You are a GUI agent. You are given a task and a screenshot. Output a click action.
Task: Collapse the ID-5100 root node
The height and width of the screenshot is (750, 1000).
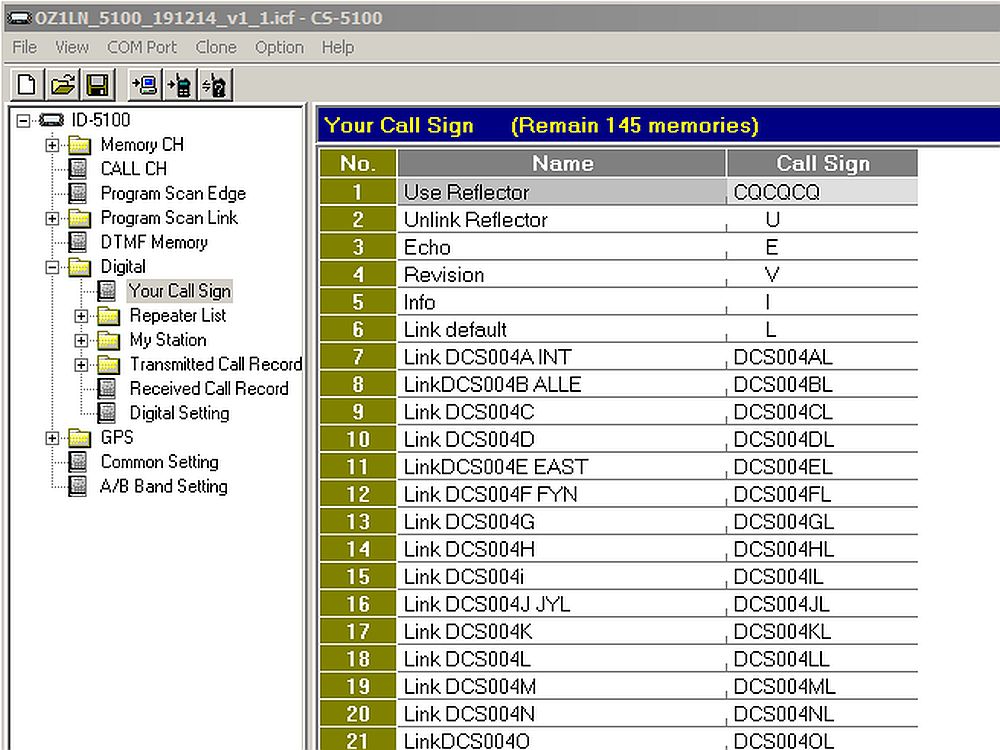[24, 120]
